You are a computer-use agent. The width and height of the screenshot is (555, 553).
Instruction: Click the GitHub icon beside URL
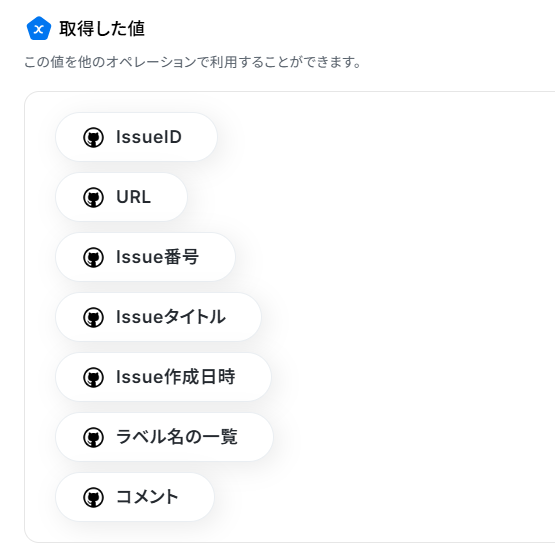pos(93,197)
